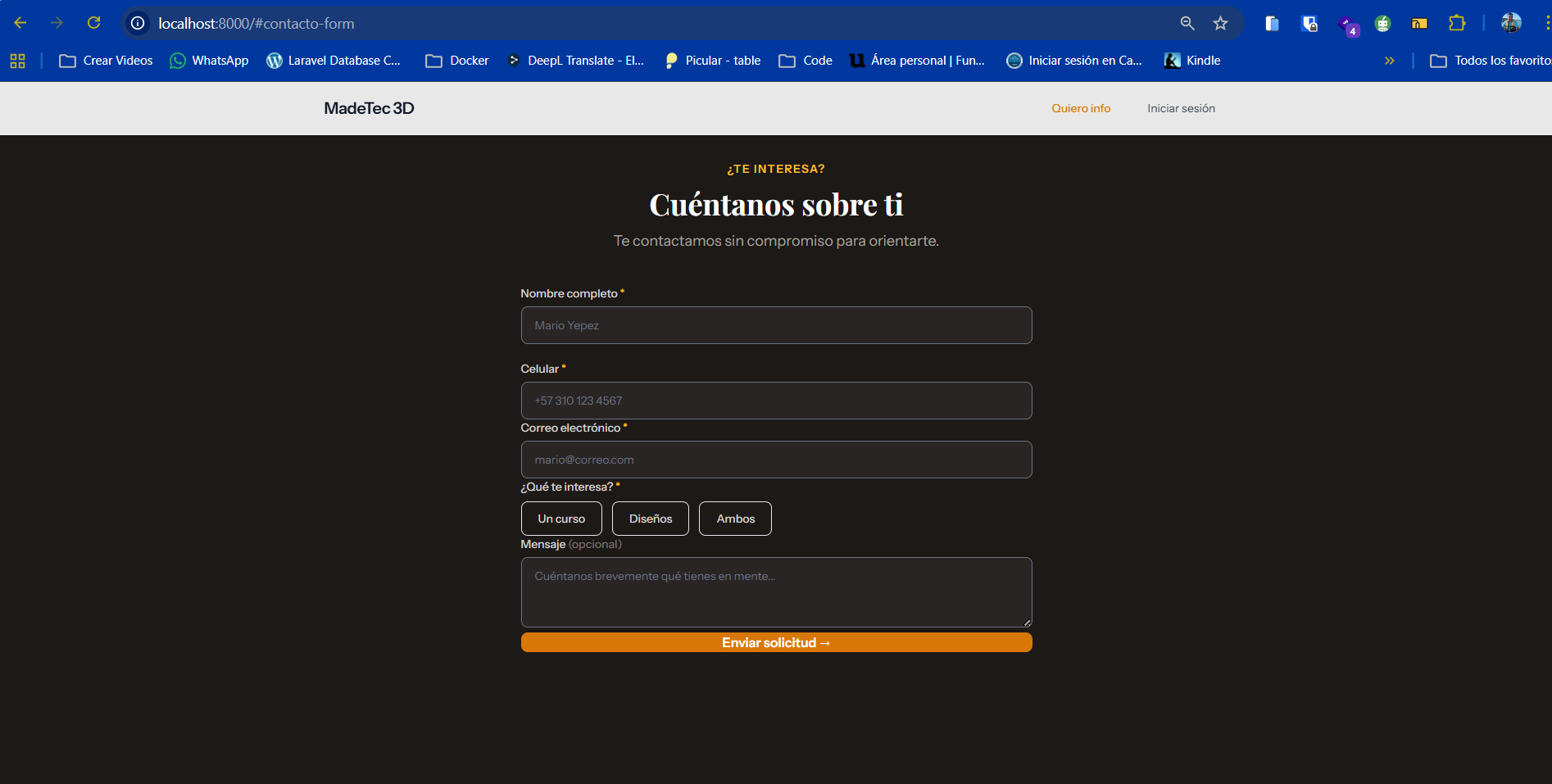Click the ¿TE INTERESA? label text
The height and width of the screenshot is (784, 1552).
(776, 169)
